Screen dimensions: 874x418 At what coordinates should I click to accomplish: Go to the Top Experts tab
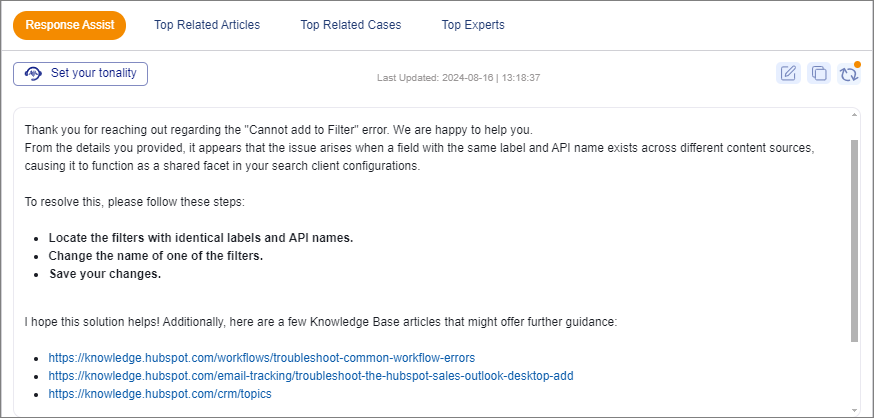point(473,24)
